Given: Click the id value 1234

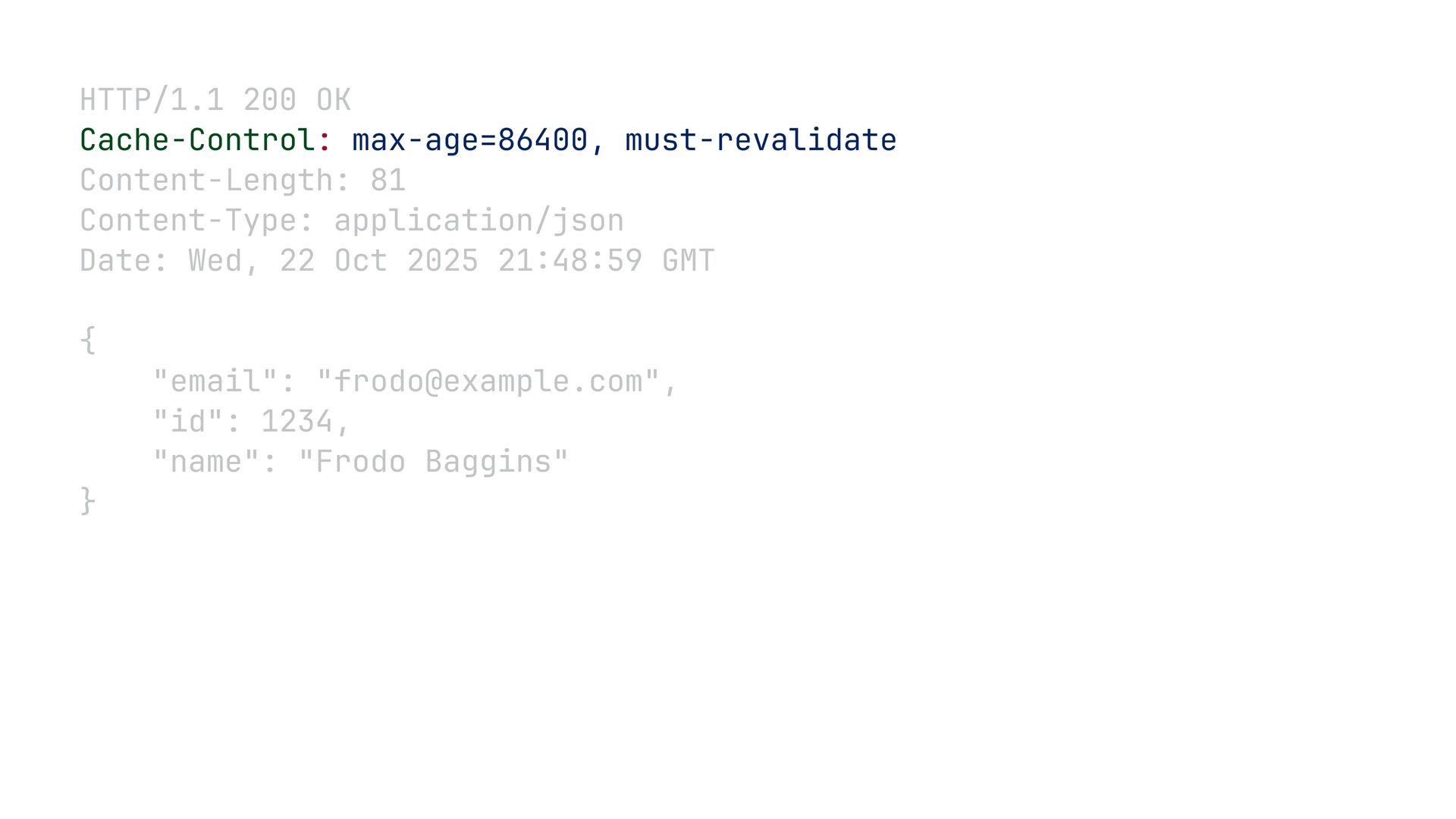Looking at the screenshot, I should click(x=297, y=422).
